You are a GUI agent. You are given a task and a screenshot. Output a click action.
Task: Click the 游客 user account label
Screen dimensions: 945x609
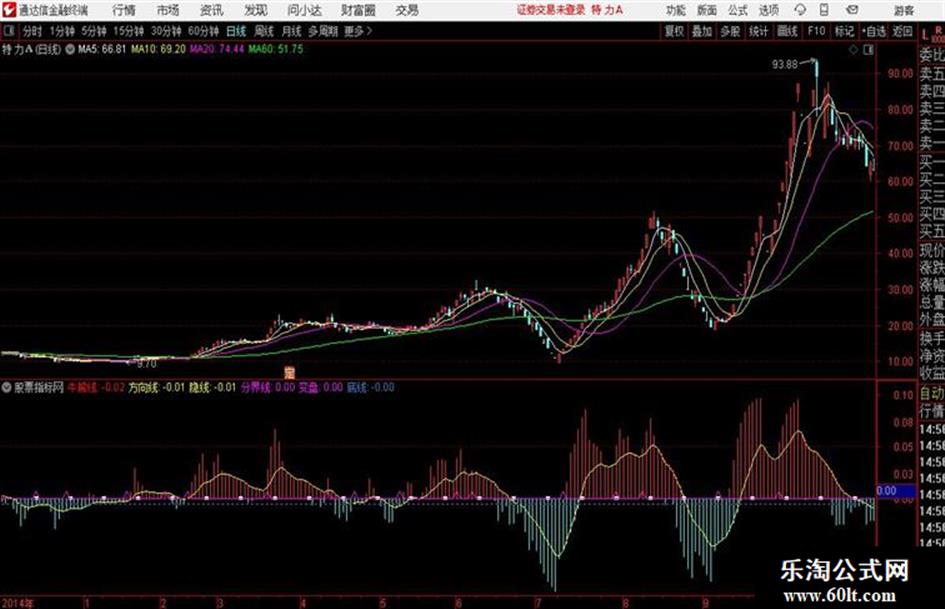904,10
